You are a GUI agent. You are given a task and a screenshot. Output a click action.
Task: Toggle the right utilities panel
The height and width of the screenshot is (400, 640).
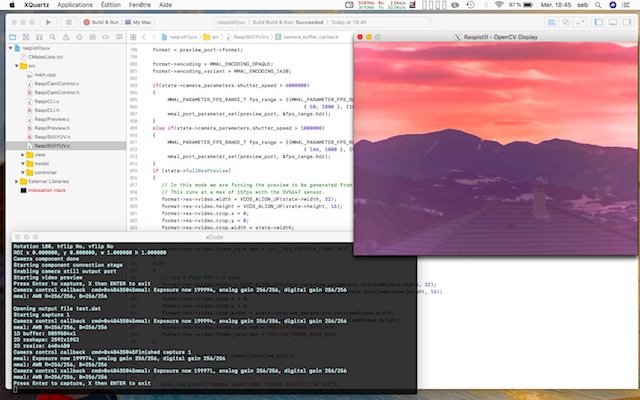click(627, 22)
